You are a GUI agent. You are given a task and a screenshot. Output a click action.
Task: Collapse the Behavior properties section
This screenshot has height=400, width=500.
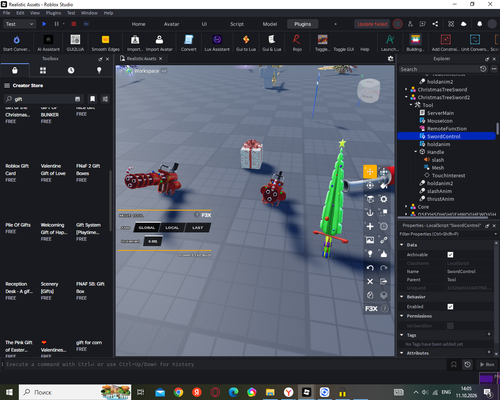(402, 297)
